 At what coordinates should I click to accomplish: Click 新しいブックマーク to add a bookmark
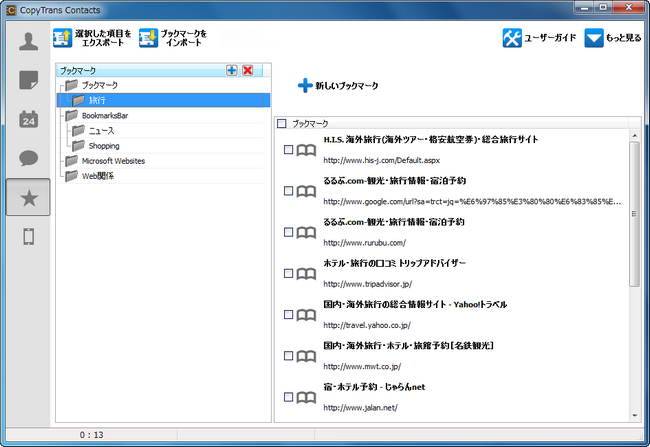(338, 85)
